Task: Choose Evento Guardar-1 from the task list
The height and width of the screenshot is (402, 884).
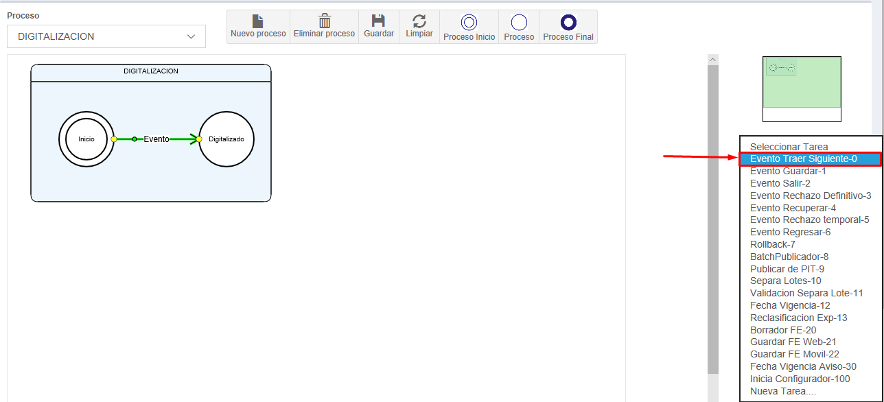Action: pos(788,171)
